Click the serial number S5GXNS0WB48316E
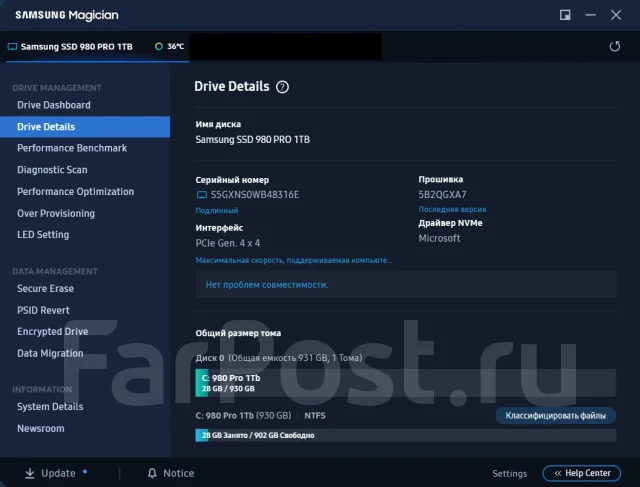 255,195
